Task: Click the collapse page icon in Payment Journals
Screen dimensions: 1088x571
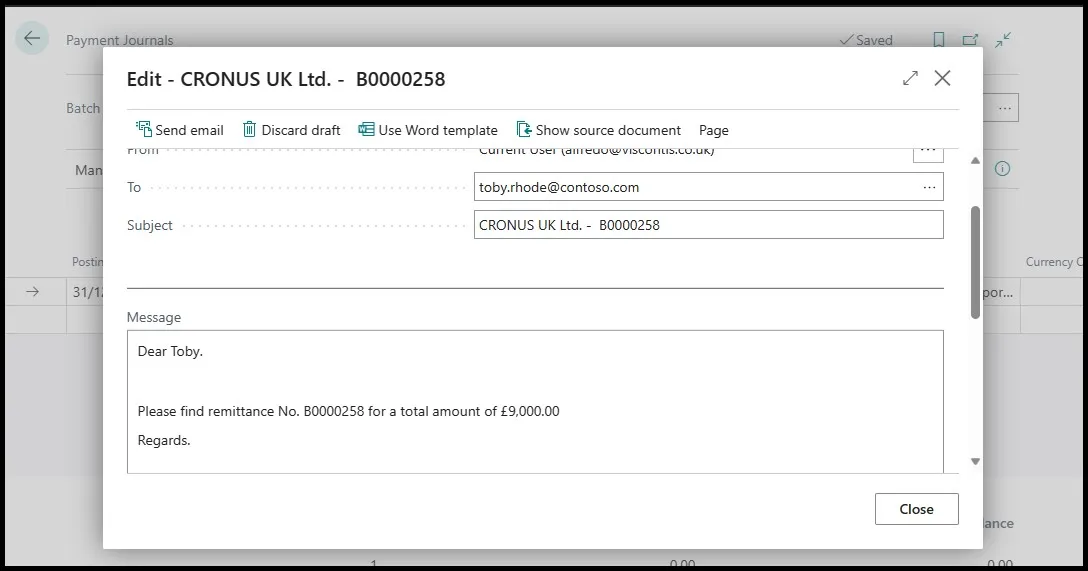Action: point(1003,40)
